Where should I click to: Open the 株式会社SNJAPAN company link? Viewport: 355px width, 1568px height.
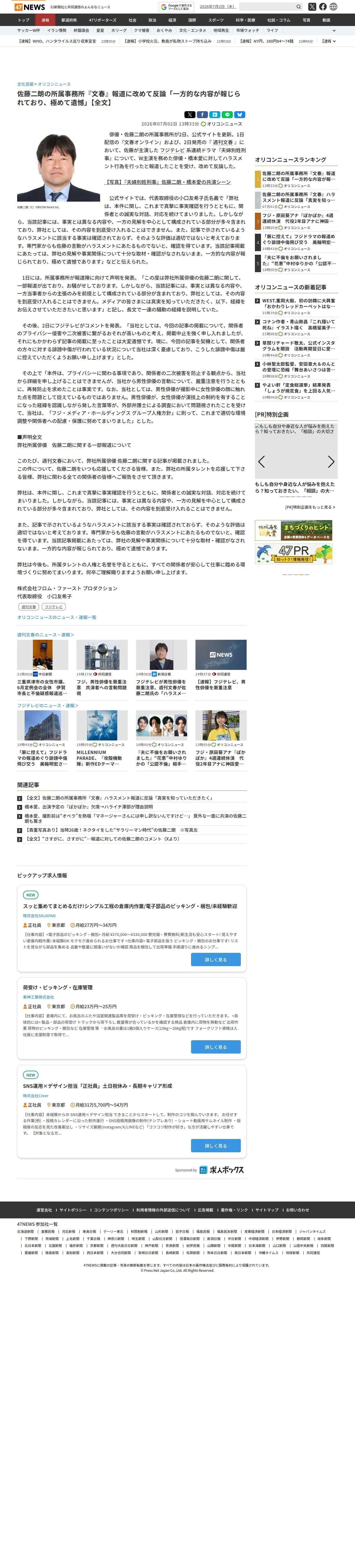[x=39, y=916]
